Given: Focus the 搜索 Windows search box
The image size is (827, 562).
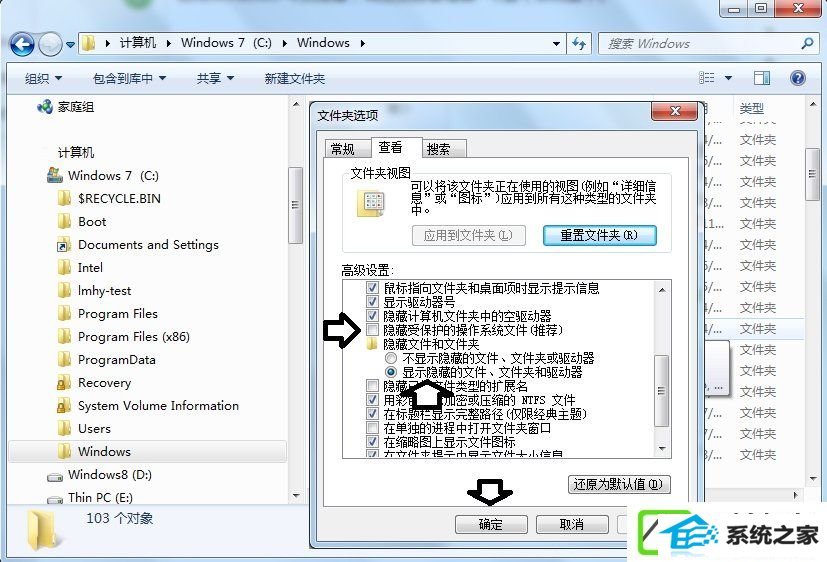Looking at the screenshot, I should pyautogui.click(x=707, y=44).
